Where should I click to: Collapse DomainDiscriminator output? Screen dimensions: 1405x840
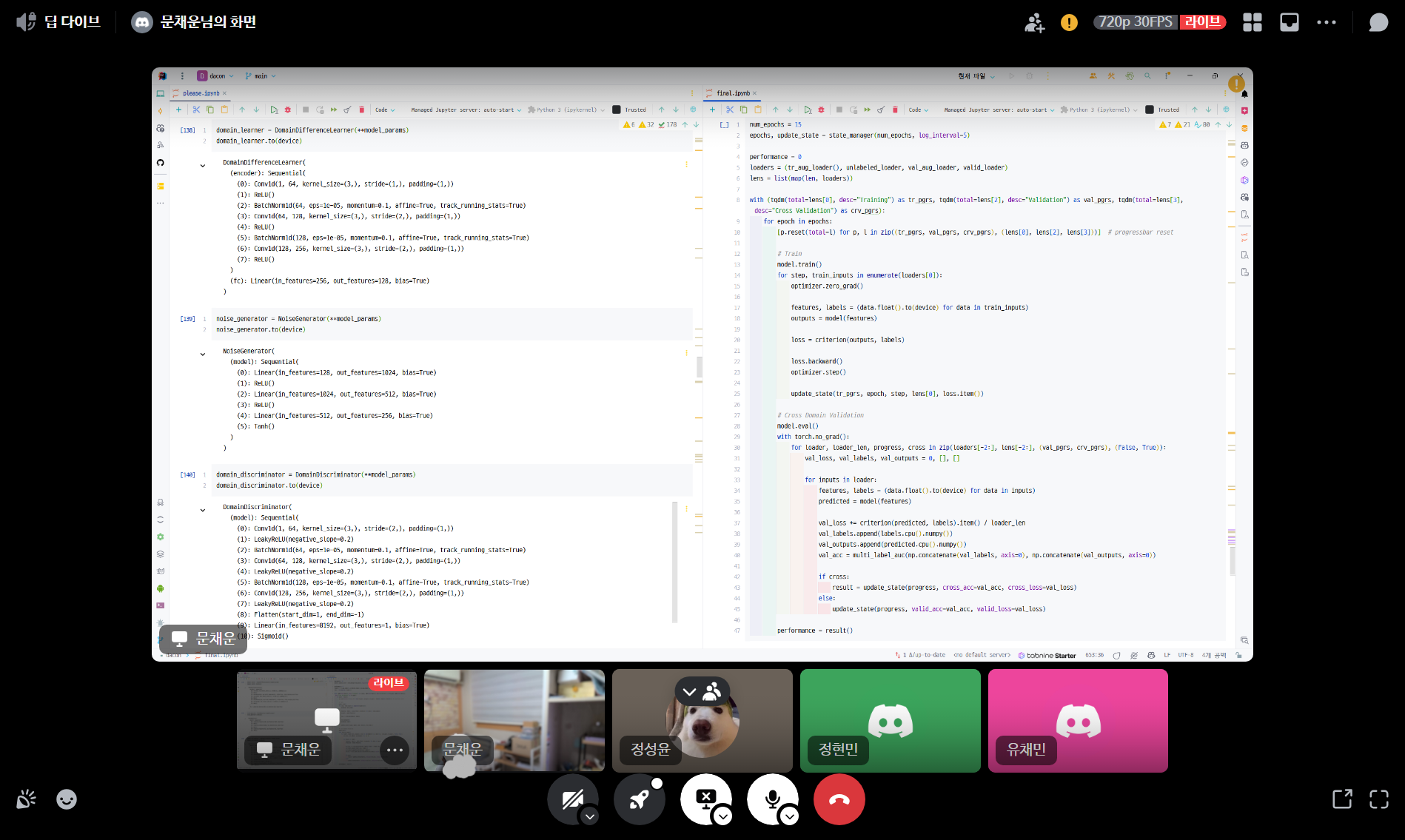(x=203, y=510)
